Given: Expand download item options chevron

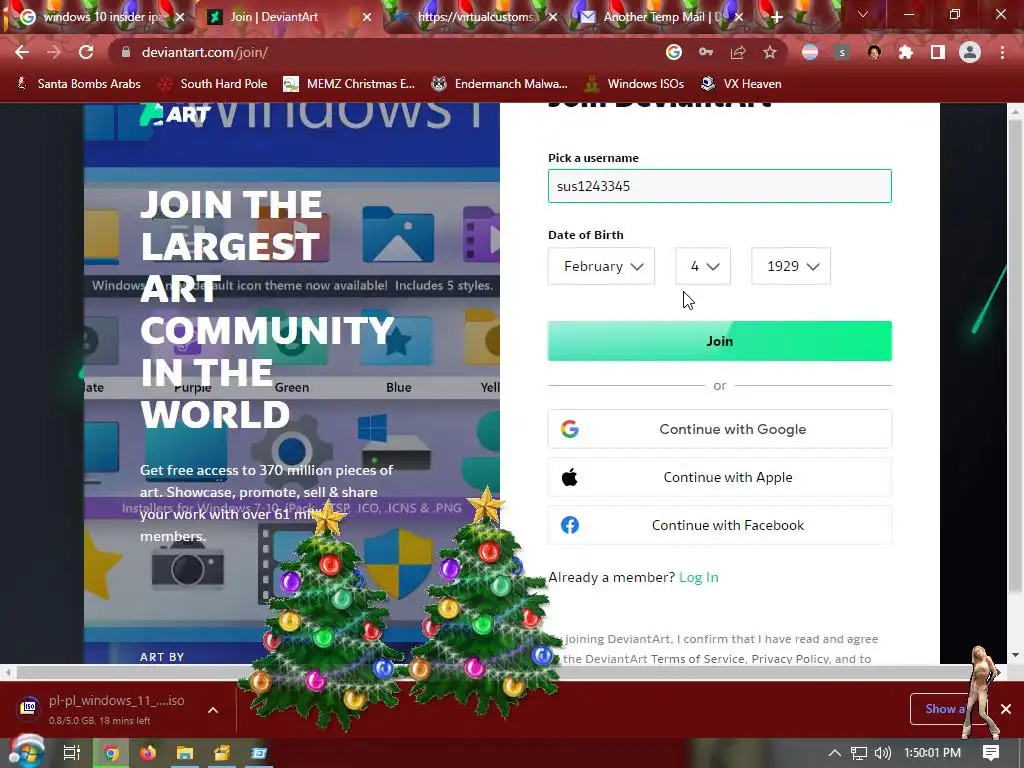Looking at the screenshot, I should (x=213, y=710).
